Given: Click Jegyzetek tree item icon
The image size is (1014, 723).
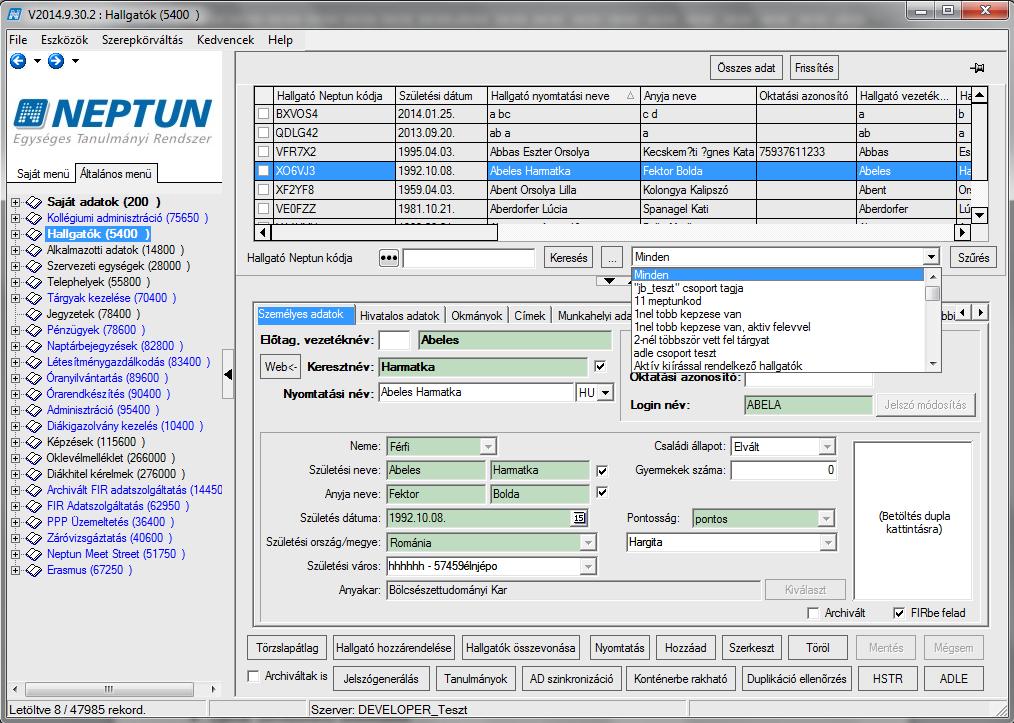Looking at the screenshot, I should (34, 314).
